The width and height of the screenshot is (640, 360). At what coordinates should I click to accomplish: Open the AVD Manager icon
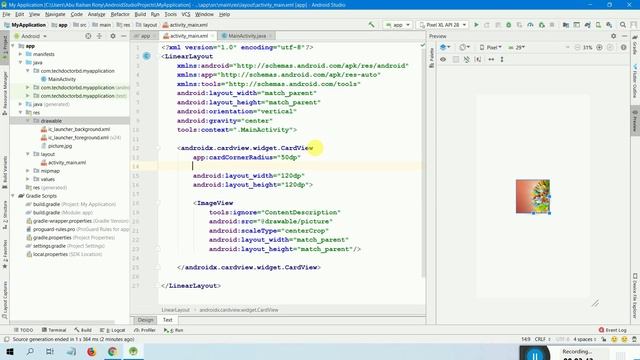click(x=598, y=25)
